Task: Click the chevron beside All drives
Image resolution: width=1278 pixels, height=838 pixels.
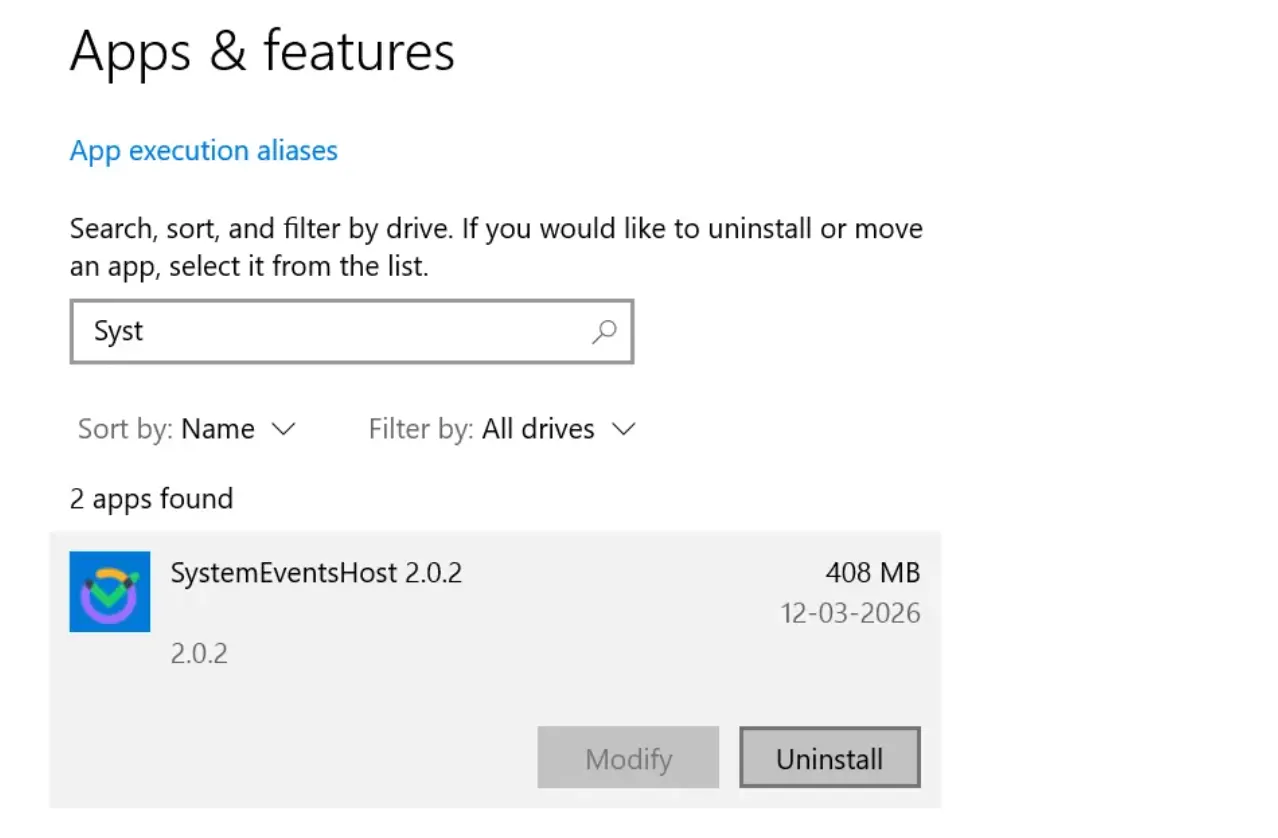Action: point(624,429)
